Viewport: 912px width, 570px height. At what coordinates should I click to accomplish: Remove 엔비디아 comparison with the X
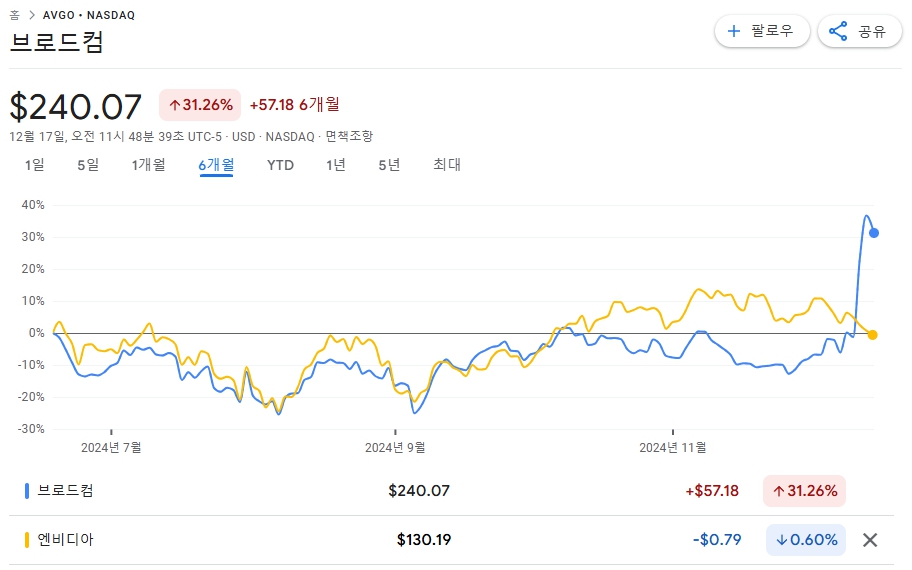(870, 540)
